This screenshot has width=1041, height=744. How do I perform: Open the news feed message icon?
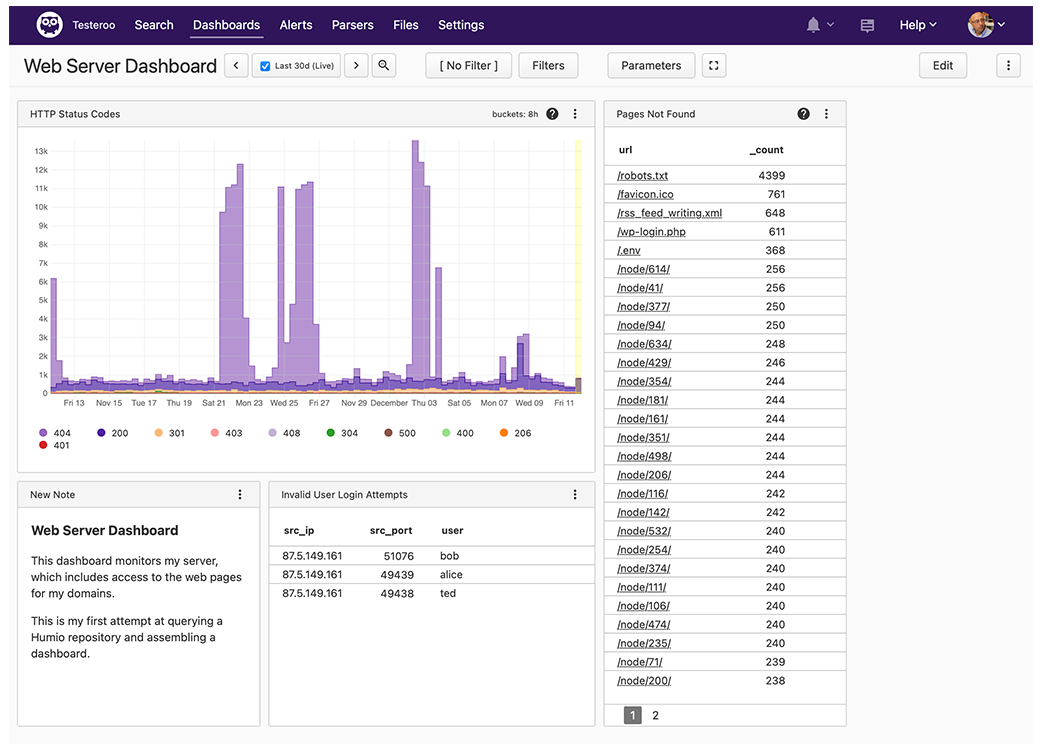pos(867,25)
